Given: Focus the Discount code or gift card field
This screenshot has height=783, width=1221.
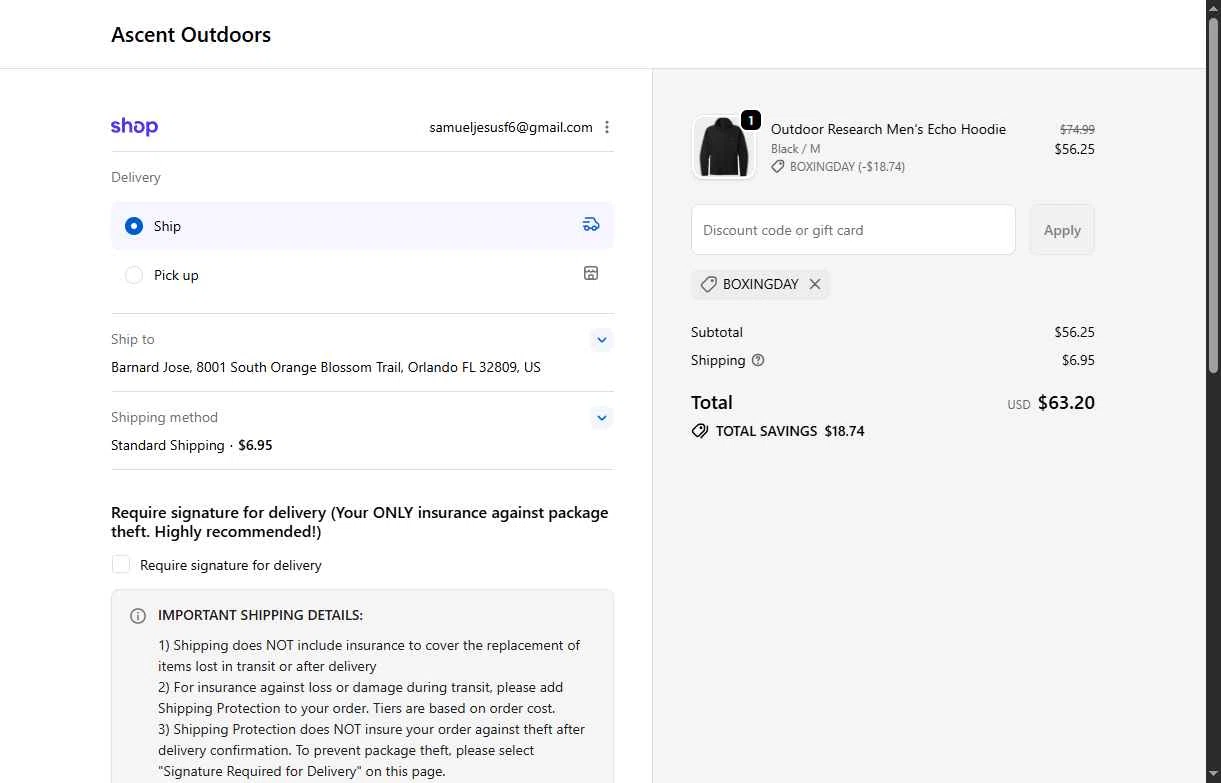Looking at the screenshot, I should tap(853, 230).
